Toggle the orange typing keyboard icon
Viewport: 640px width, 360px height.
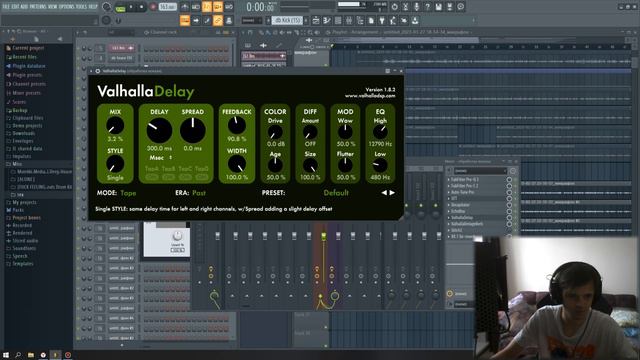coord(185,20)
